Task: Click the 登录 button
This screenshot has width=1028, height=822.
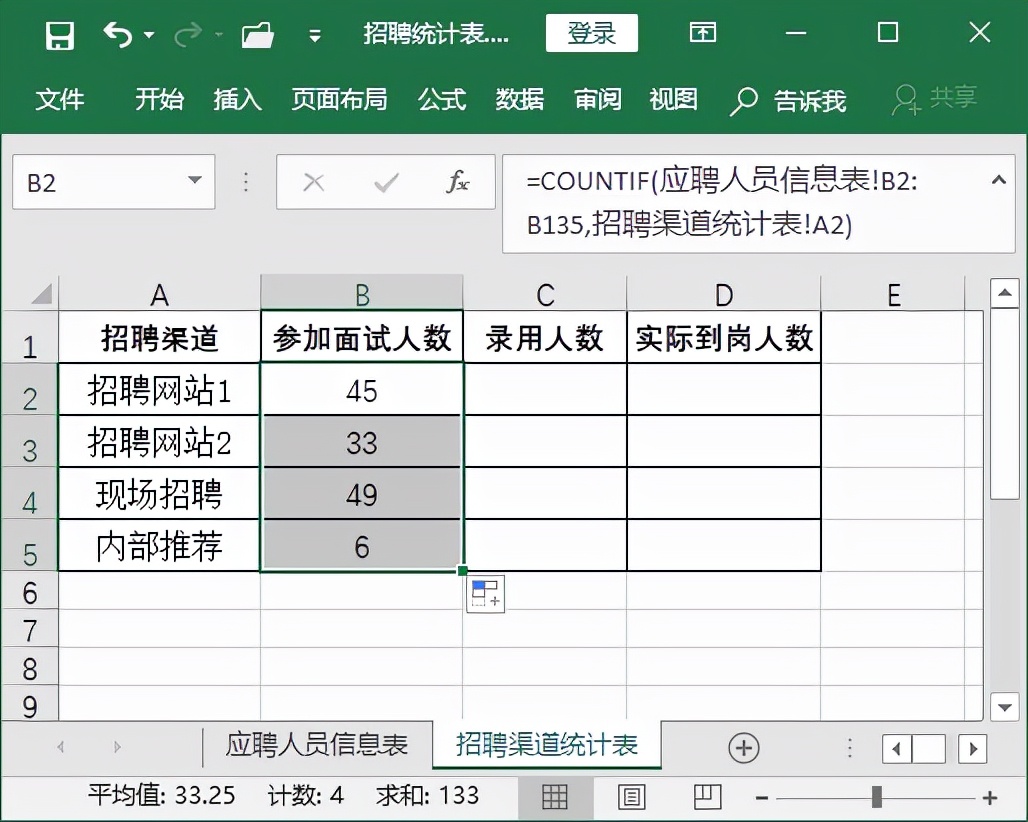Action: [591, 33]
